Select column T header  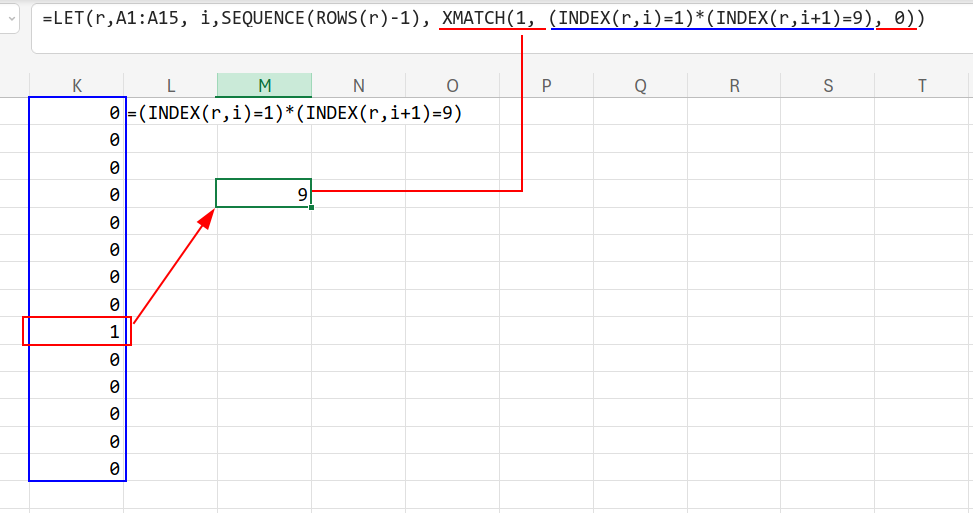point(922,86)
